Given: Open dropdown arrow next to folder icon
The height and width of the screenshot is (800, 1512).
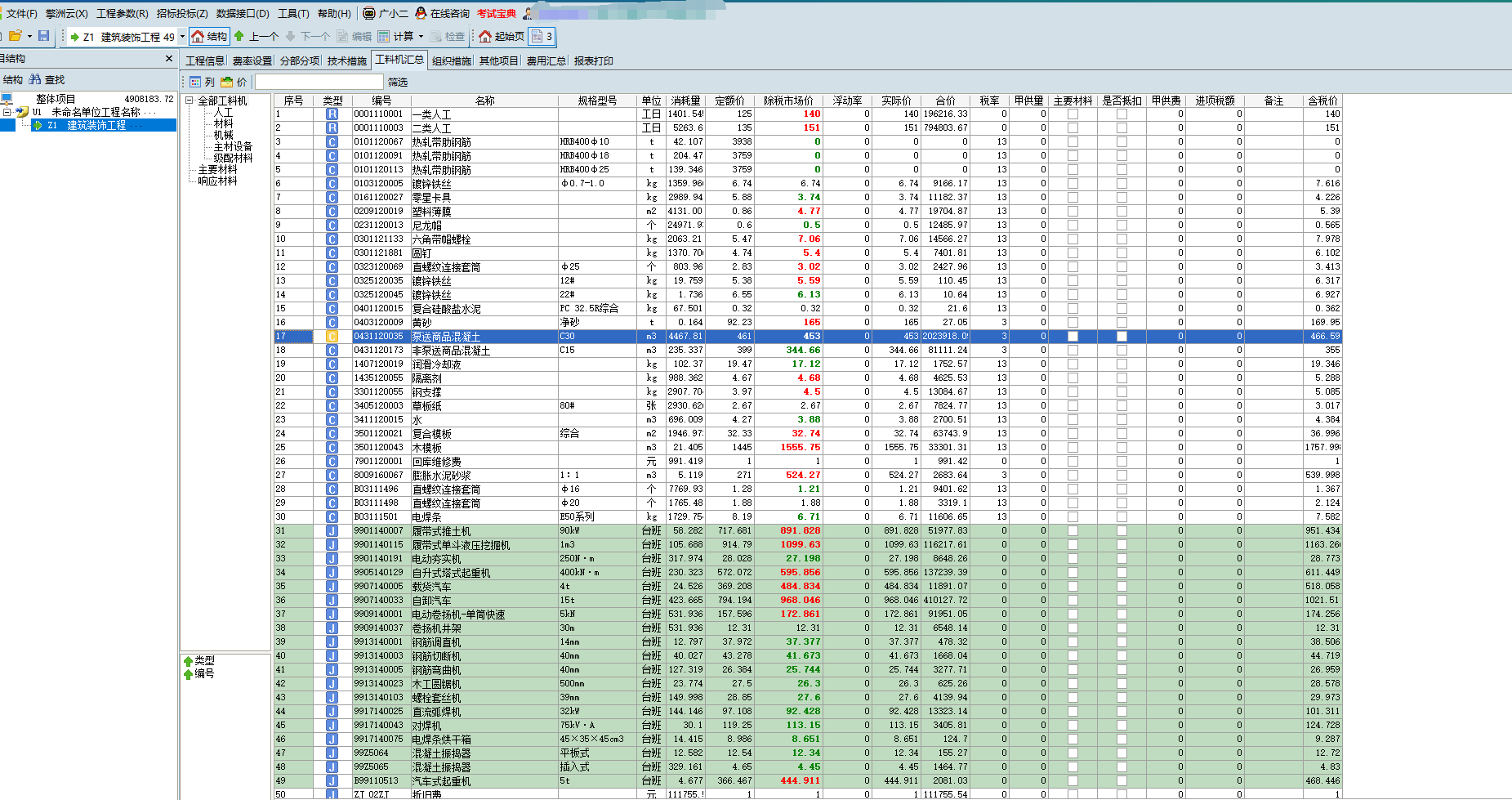Looking at the screenshot, I should (x=29, y=36).
